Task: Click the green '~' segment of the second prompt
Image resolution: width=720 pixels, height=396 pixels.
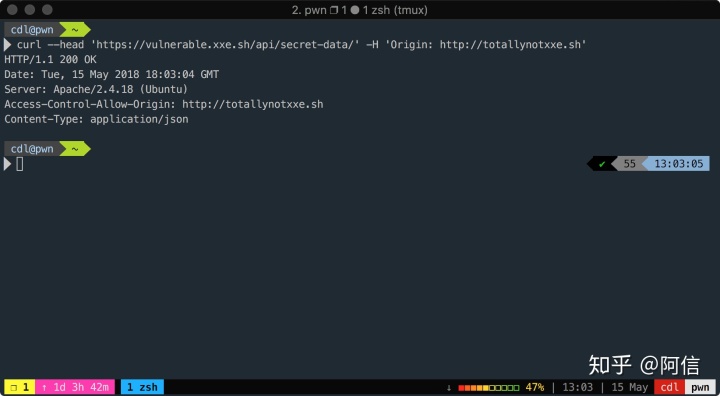Action: (74, 149)
